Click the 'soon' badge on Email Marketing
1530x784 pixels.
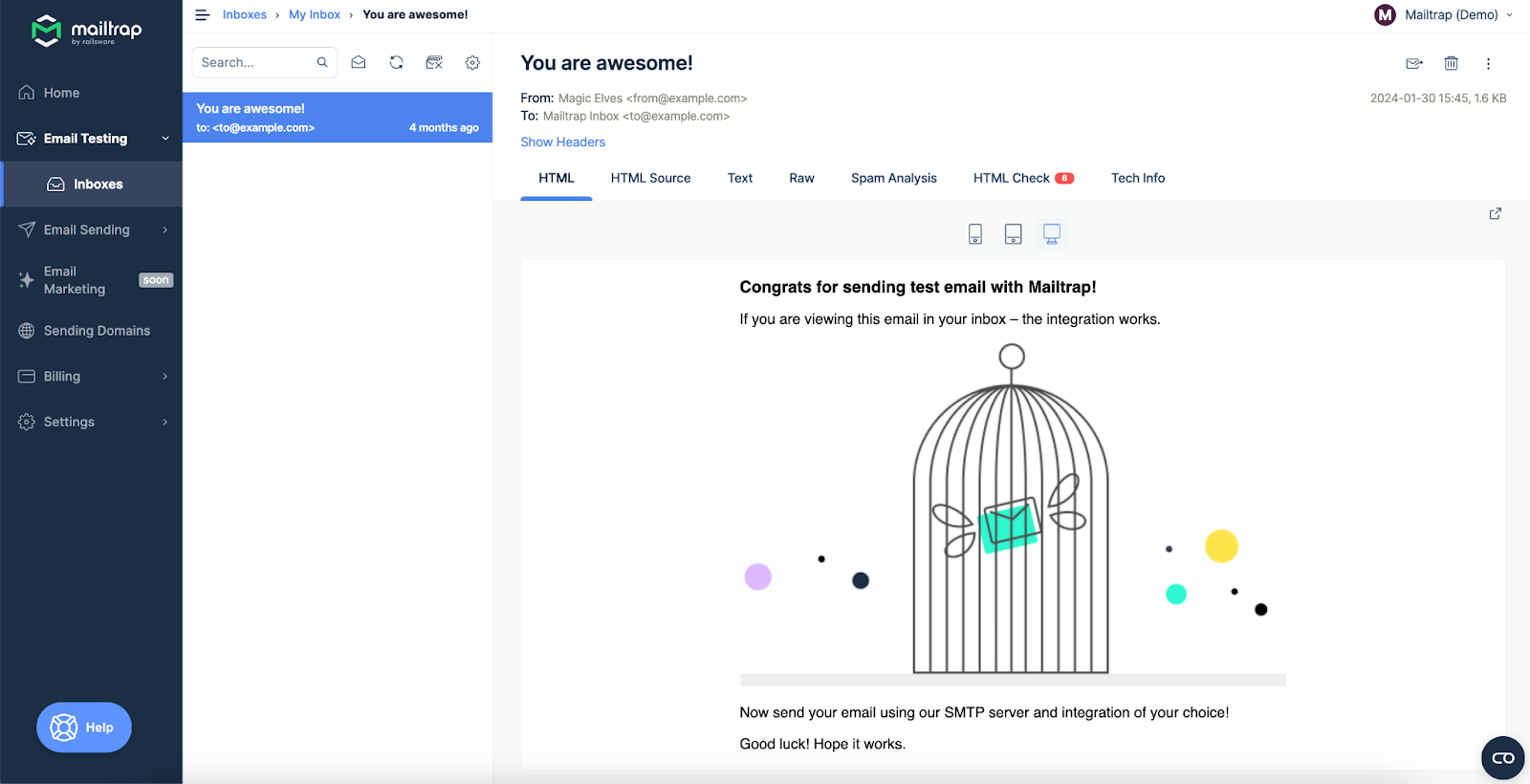point(156,280)
